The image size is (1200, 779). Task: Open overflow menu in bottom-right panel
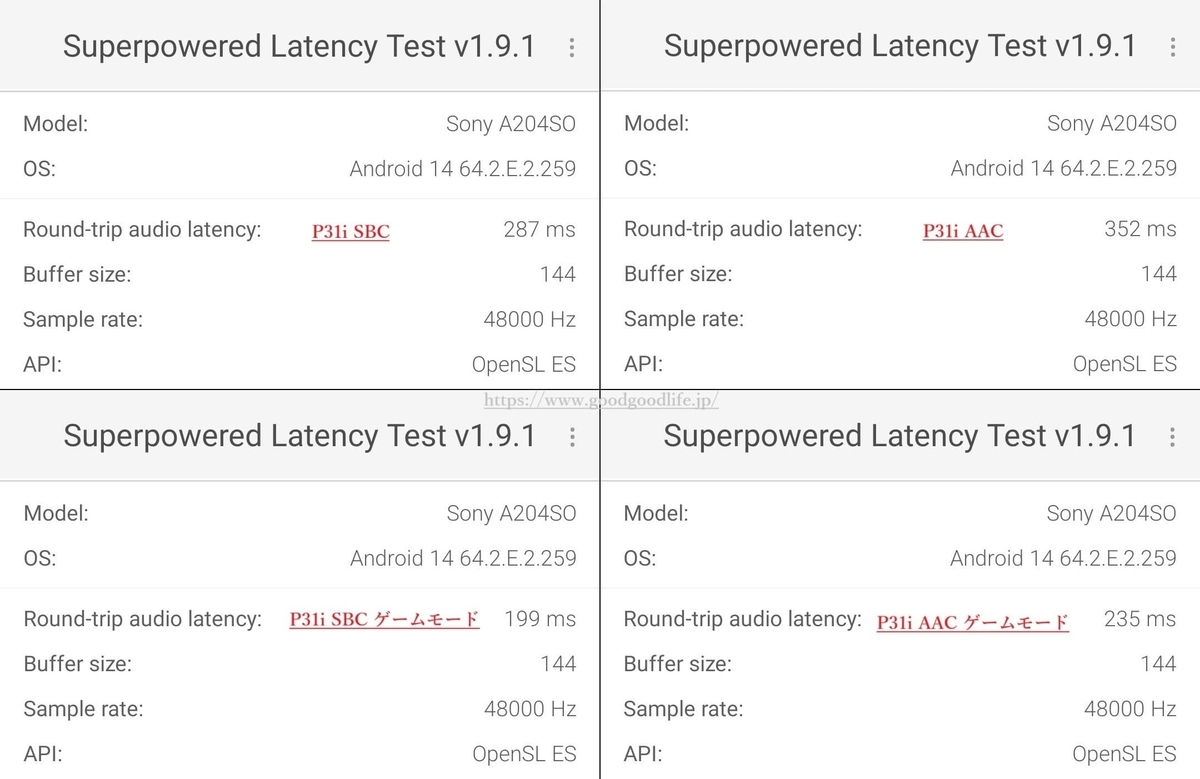pyautogui.click(x=1172, y=437)
